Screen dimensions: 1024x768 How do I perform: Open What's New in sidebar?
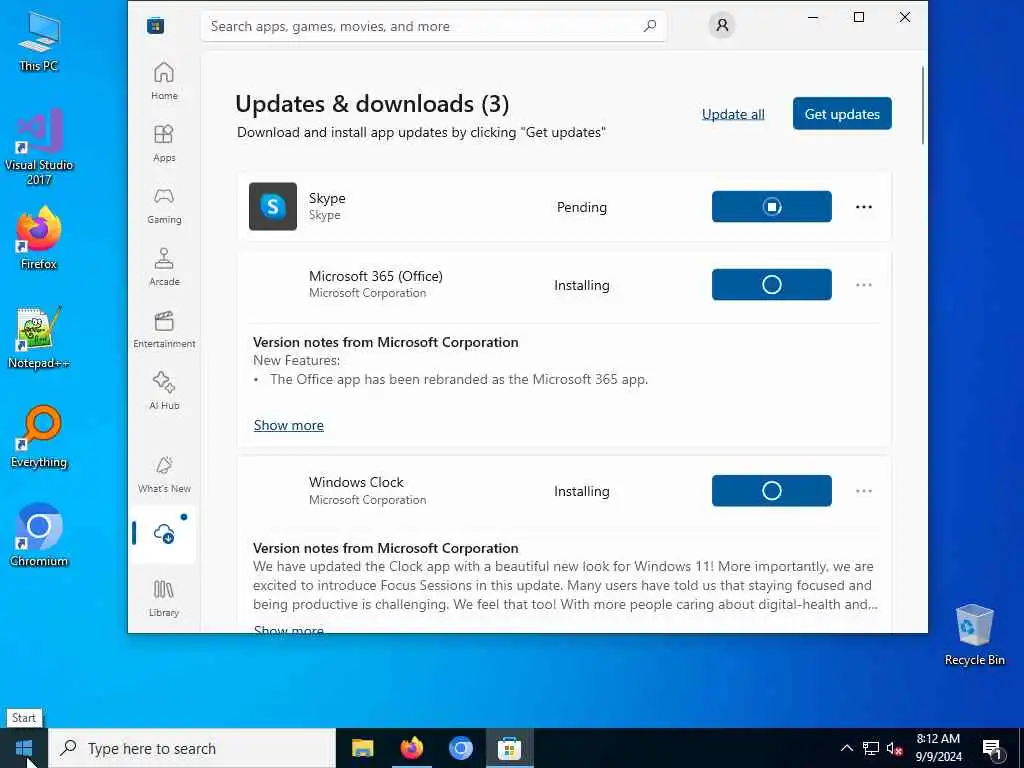click(164, 474)
